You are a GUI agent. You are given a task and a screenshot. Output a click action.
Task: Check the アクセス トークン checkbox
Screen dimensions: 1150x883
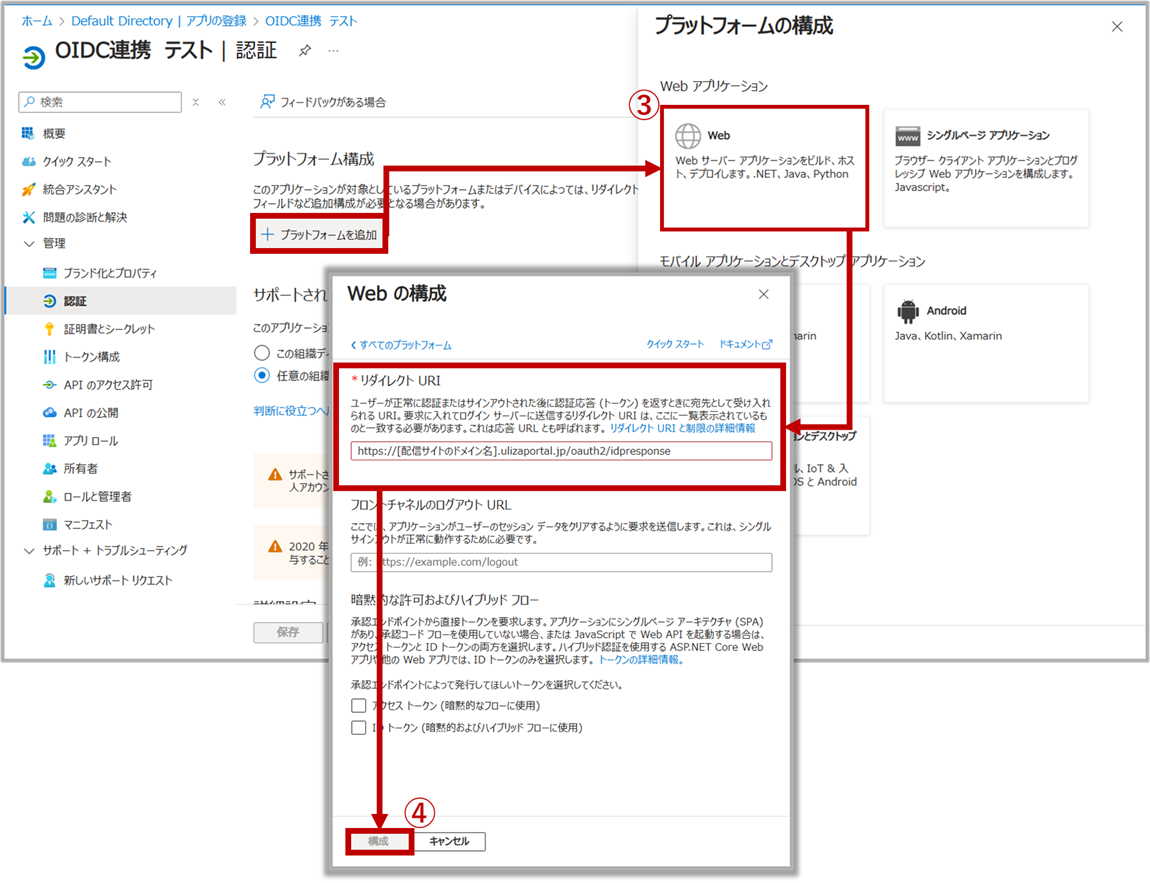point(359,706)
